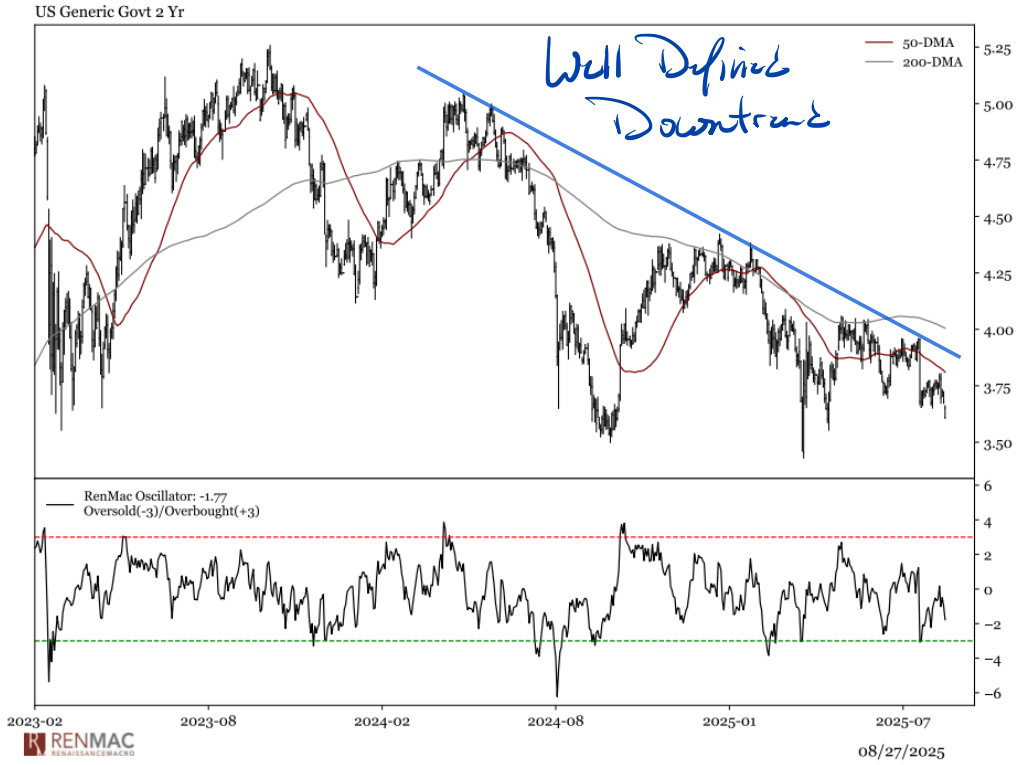Click the 08/27/2025 date stamp
The width and height of the screenshot is (1027, 765).
click(901, 750)
